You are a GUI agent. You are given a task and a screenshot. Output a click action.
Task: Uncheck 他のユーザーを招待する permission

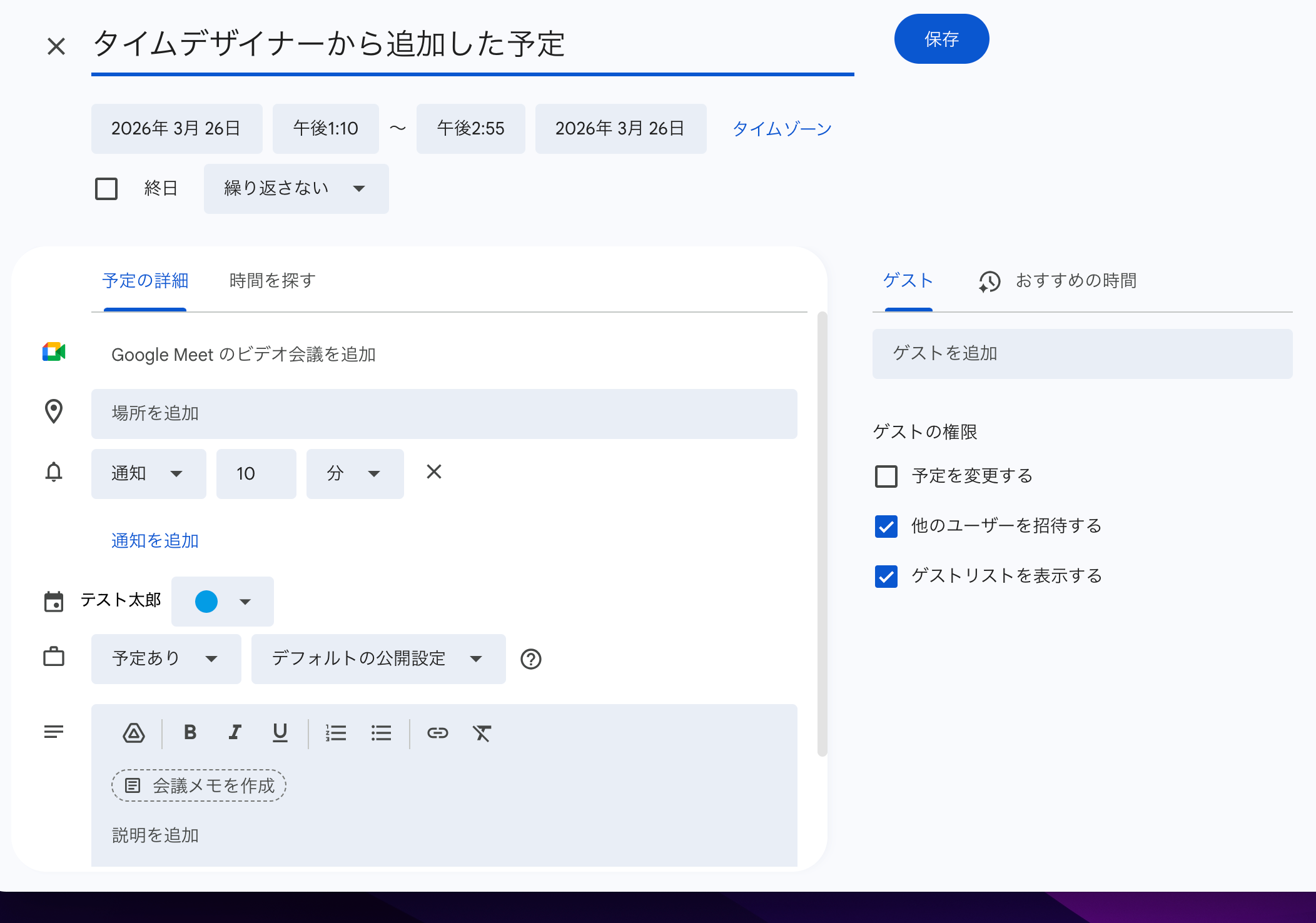[885, 526]
